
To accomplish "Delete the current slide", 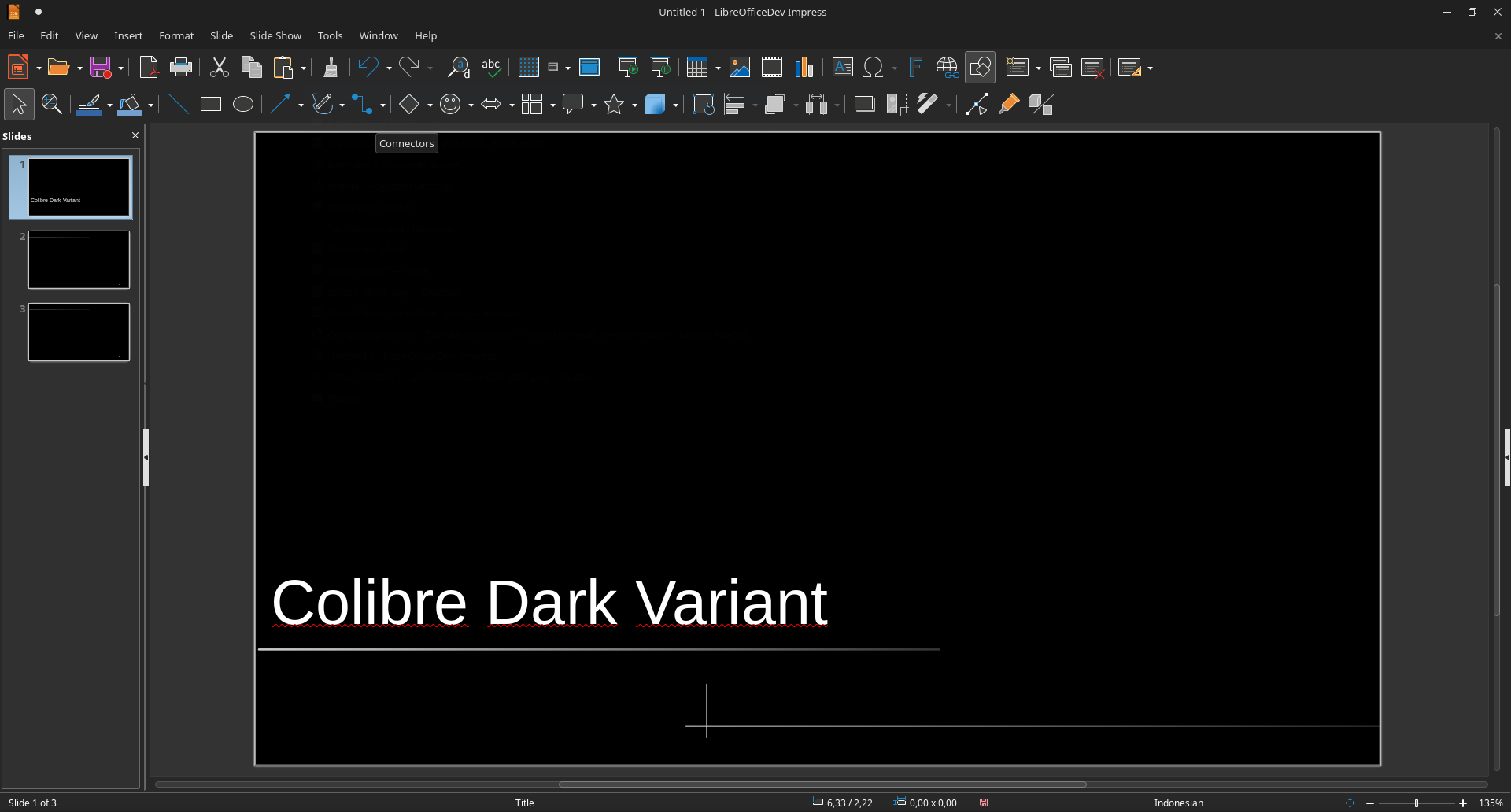I will coord(1093,68).
